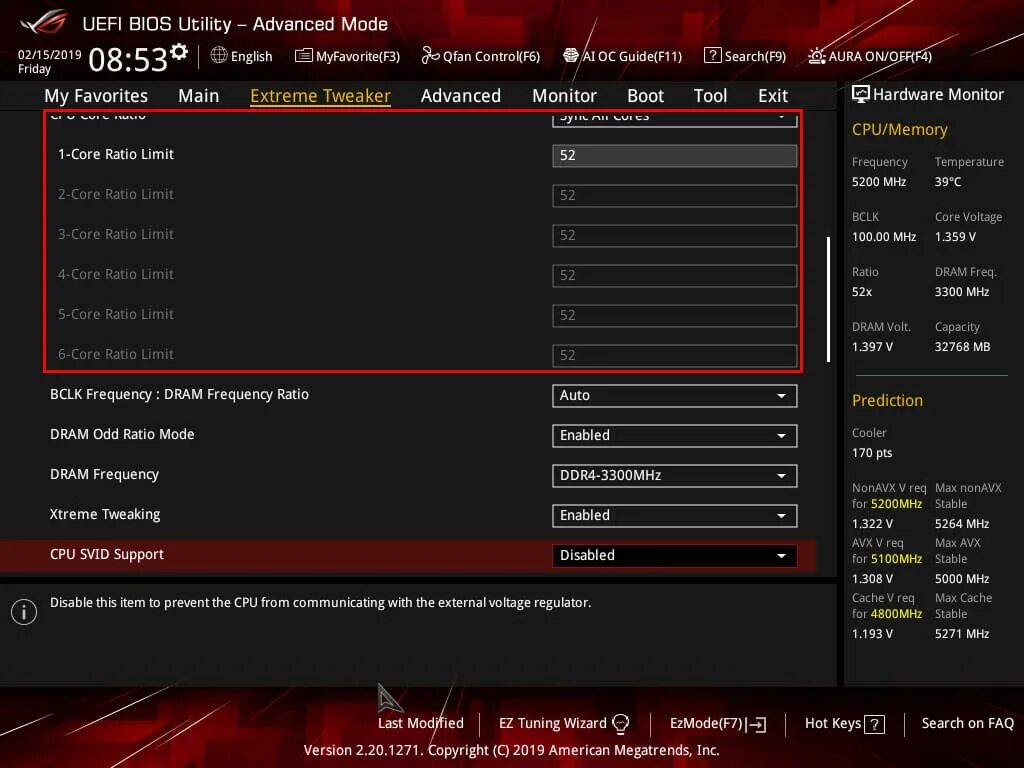Select the 1-Core Ratio Limit label
The height and width of the screenshot is (768, 1024).
click(x=116, y=155)
